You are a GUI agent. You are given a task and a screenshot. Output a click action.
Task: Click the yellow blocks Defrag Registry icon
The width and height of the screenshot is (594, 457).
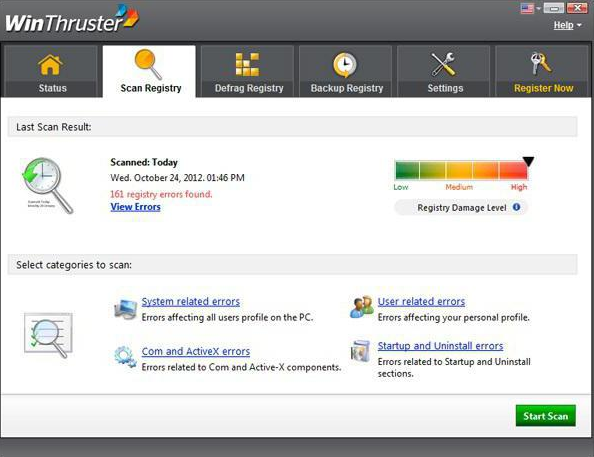point(247,64)
